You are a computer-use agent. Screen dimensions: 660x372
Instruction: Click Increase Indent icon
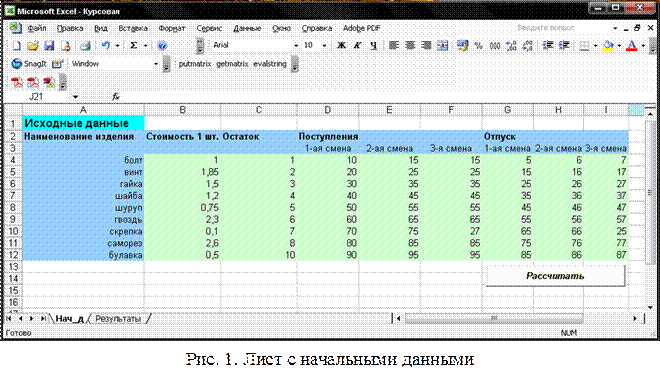pyautogui.click(x=564, y=45)
